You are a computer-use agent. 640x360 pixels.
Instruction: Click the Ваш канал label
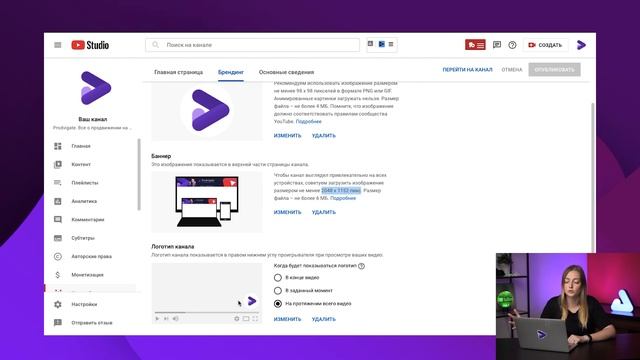pyautogui.click(x=93, y=119)
